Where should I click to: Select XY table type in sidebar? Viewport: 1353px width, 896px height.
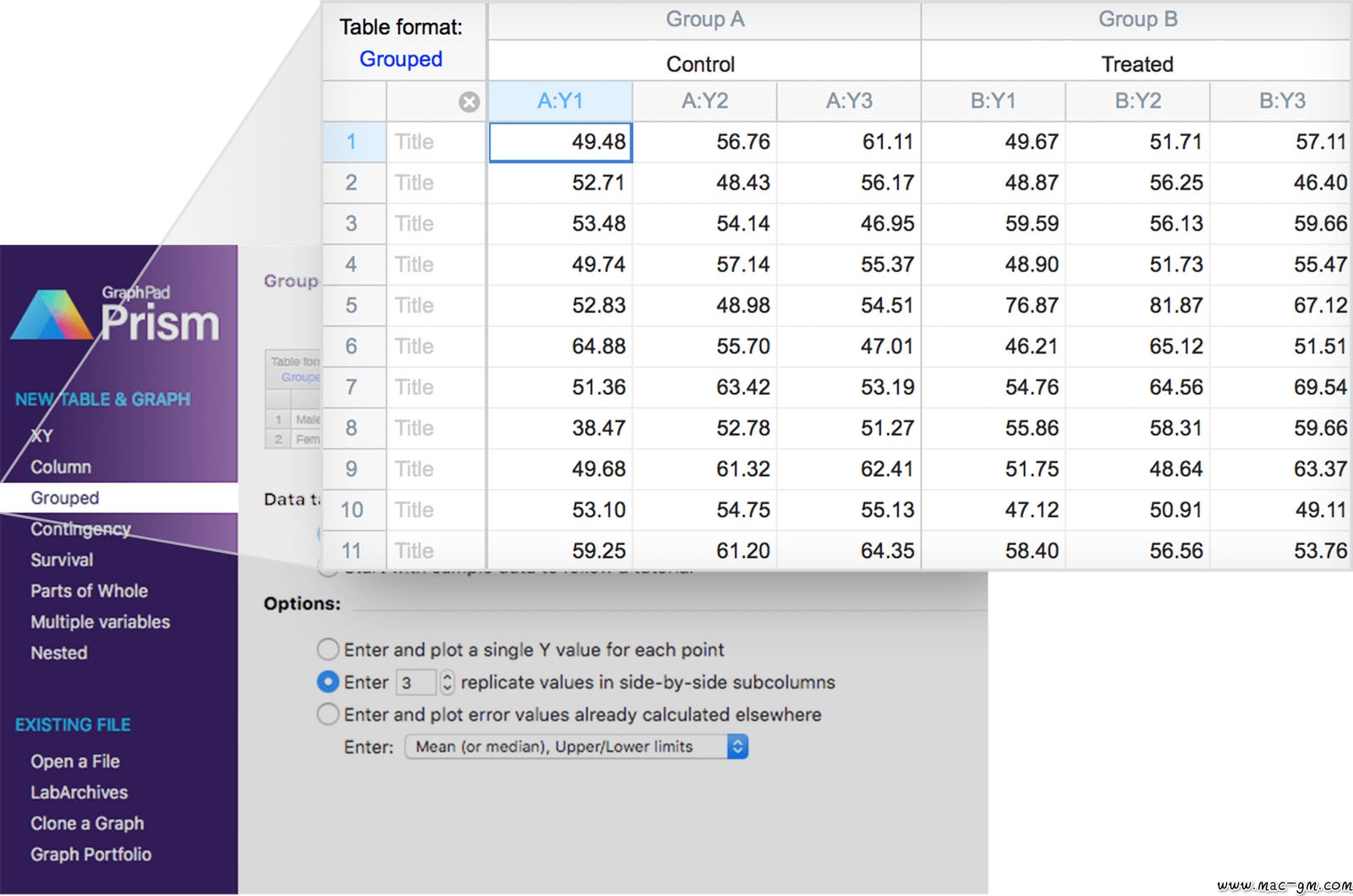(42, 436)
